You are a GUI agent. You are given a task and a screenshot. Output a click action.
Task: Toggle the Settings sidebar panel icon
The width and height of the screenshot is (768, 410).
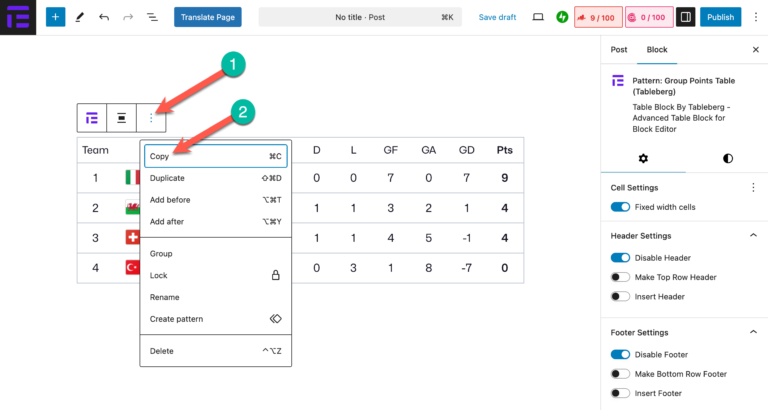686,17
